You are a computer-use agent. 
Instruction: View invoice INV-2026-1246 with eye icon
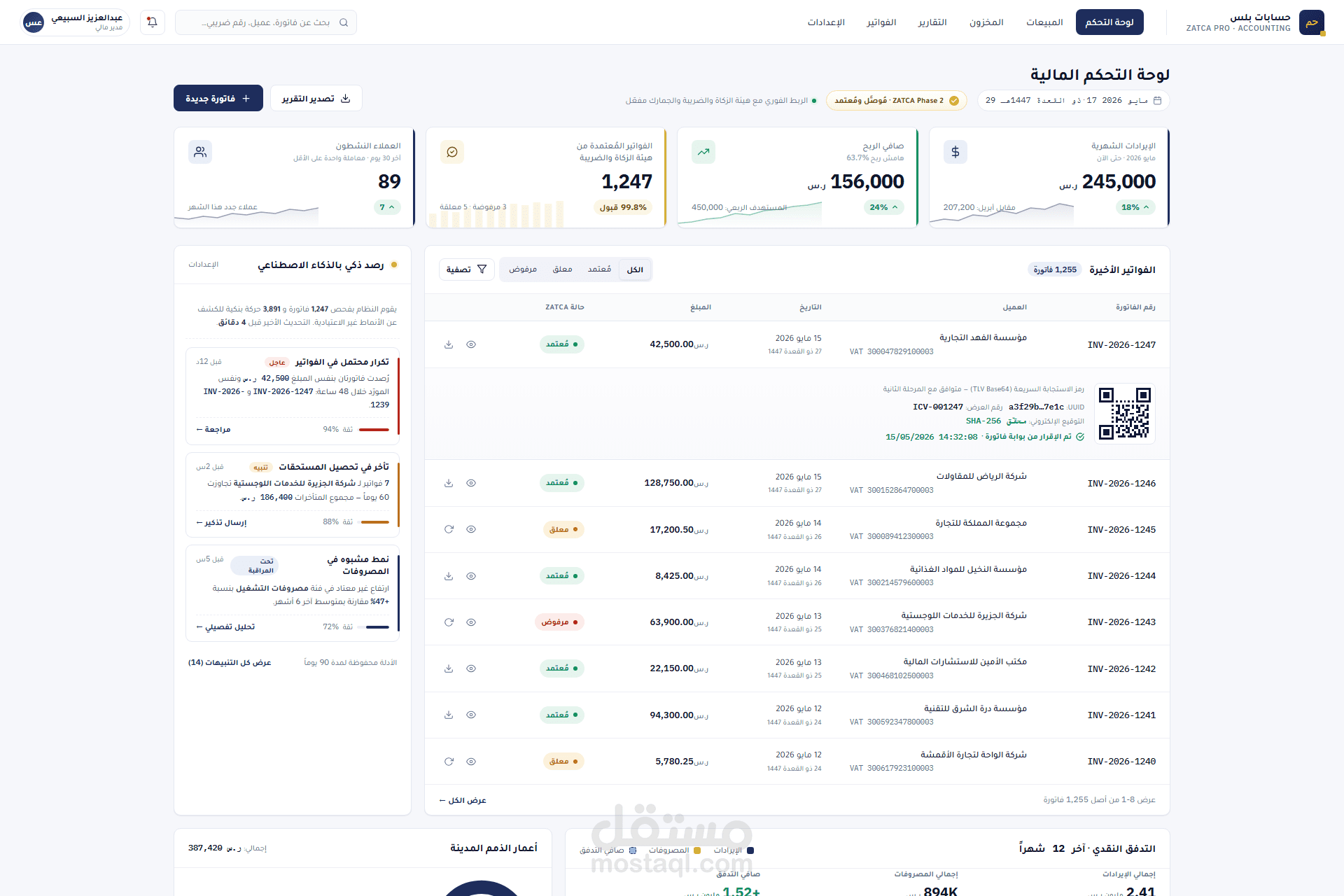[x=471, y=483]
